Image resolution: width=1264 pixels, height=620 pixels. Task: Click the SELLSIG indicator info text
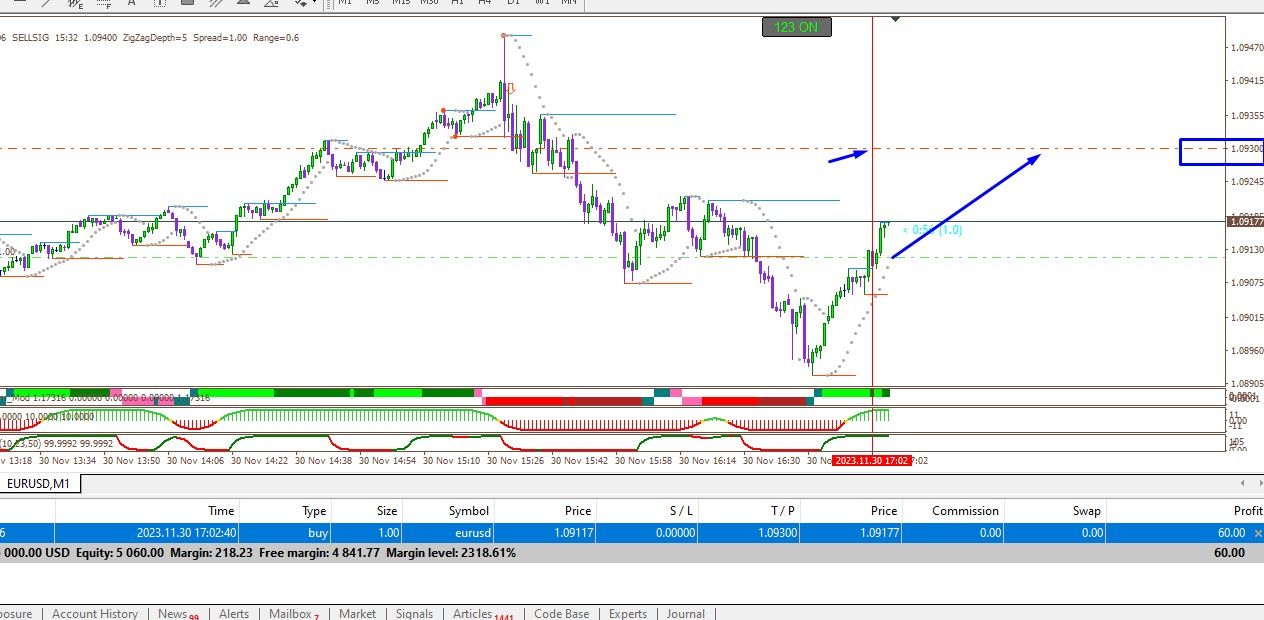tap(150, 37)
